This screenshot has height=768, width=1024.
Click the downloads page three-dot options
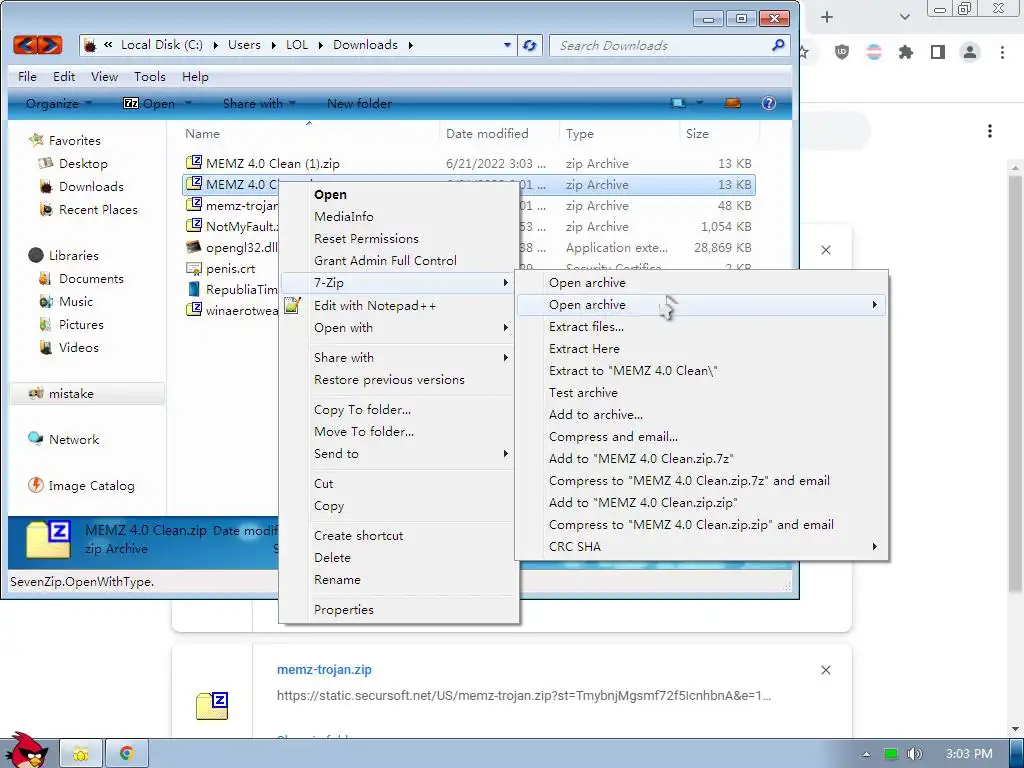click(990, 131)
